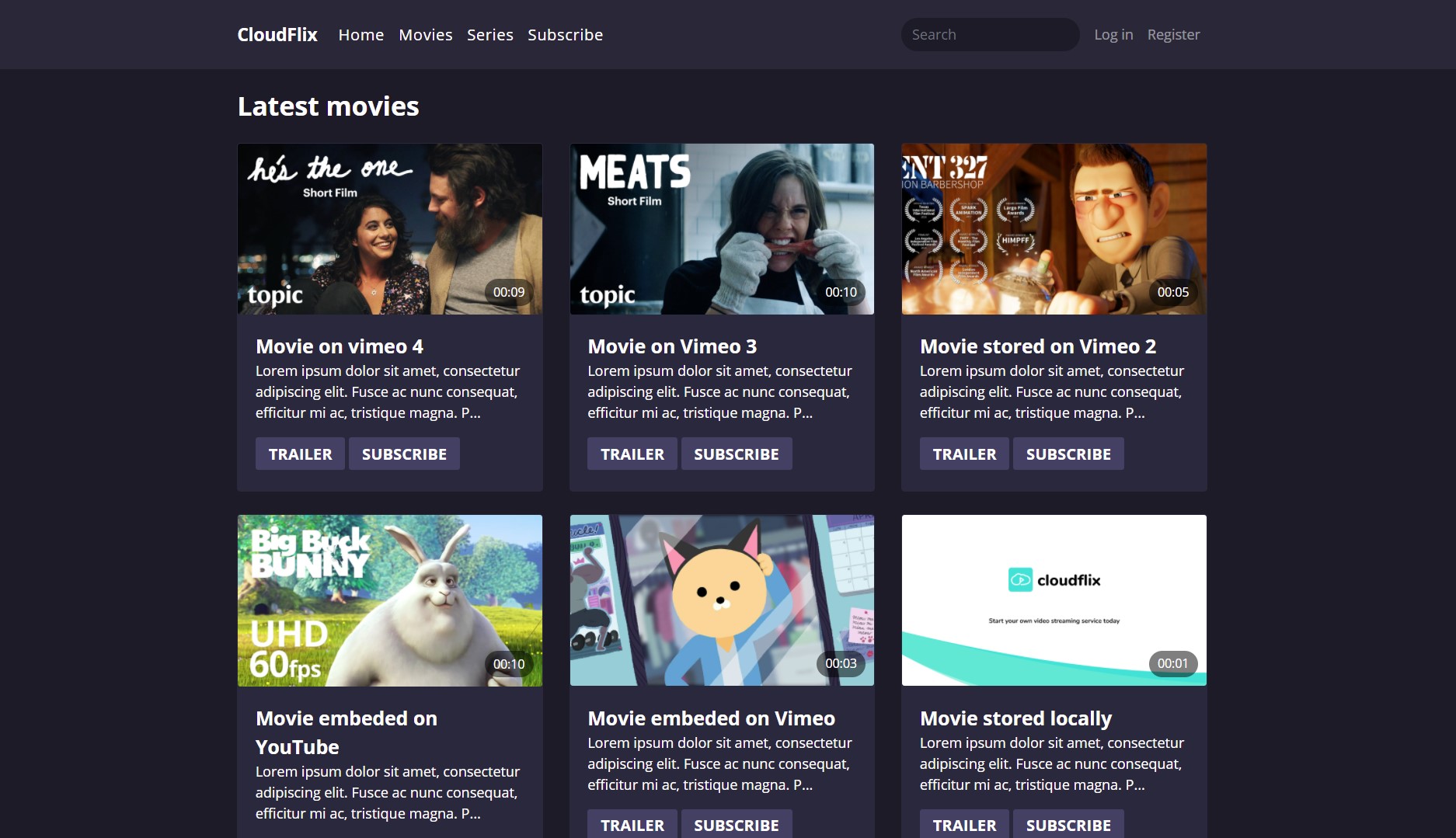Open the title Movie stored locally

point(1016,718)
